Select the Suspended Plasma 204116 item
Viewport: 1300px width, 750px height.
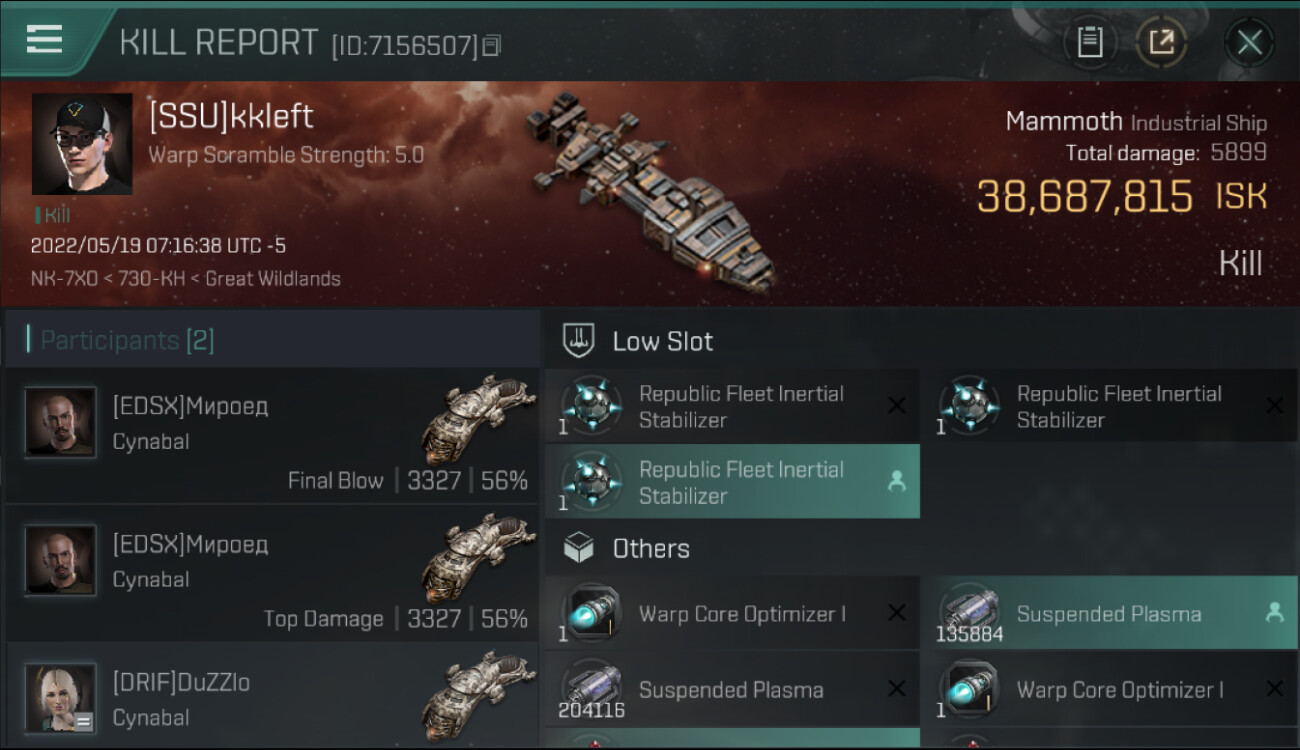(x=732, y=690)
